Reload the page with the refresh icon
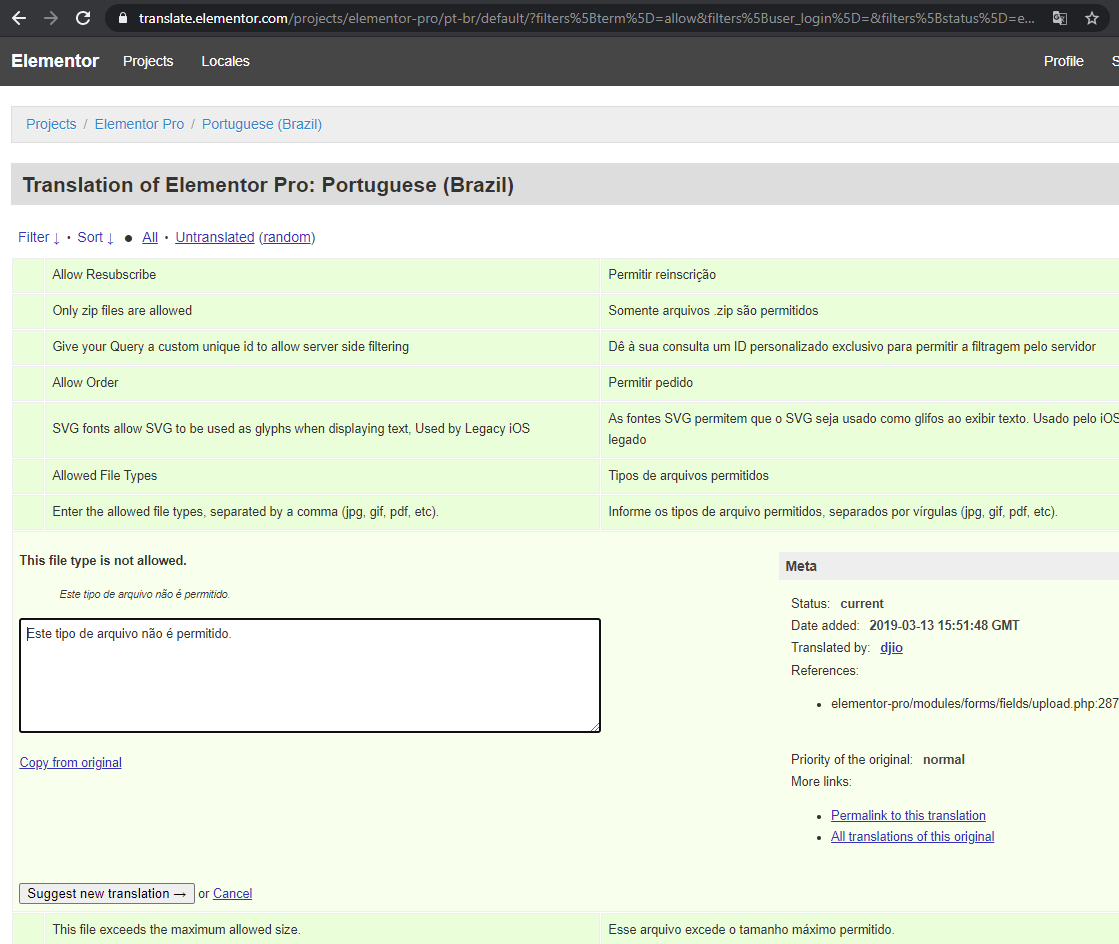This screenshot has width=1119, height=944. (83, 18)
